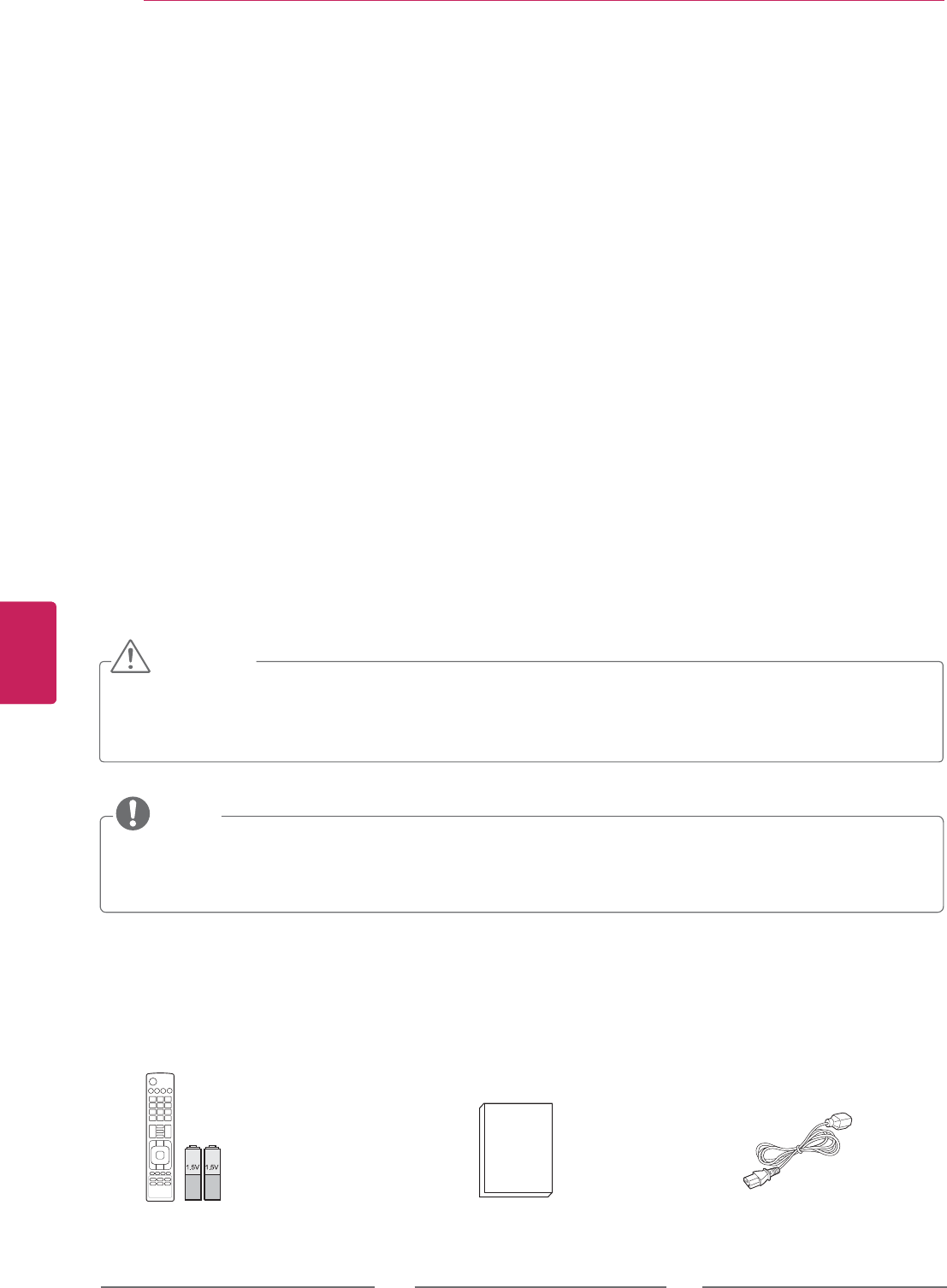Click inside the caution box
Viewport: 947px width, 1288px height.
tap(521, 712)
